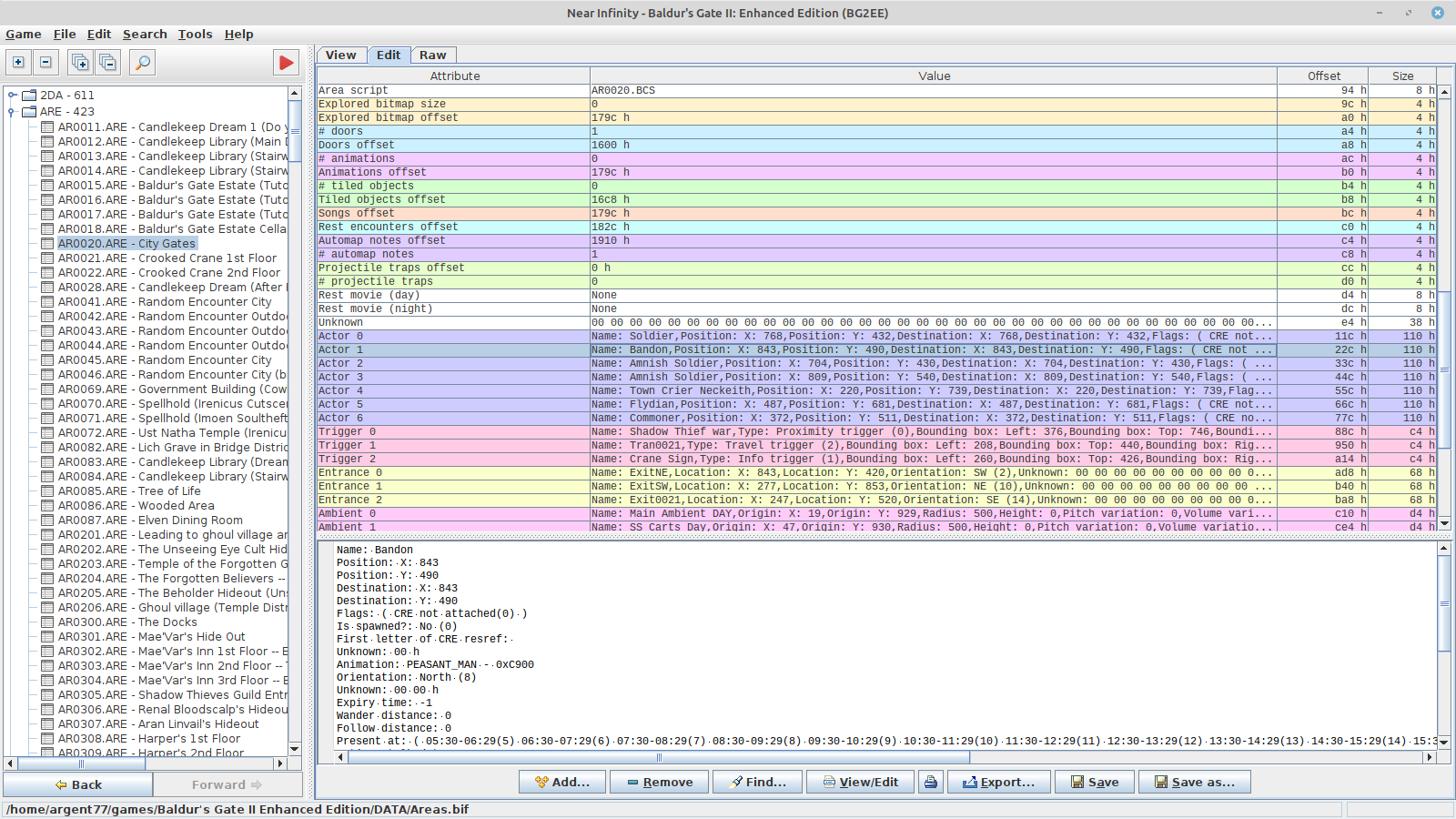Click the collapse all folders icon
1456x819 pixels.
[108, 62]
